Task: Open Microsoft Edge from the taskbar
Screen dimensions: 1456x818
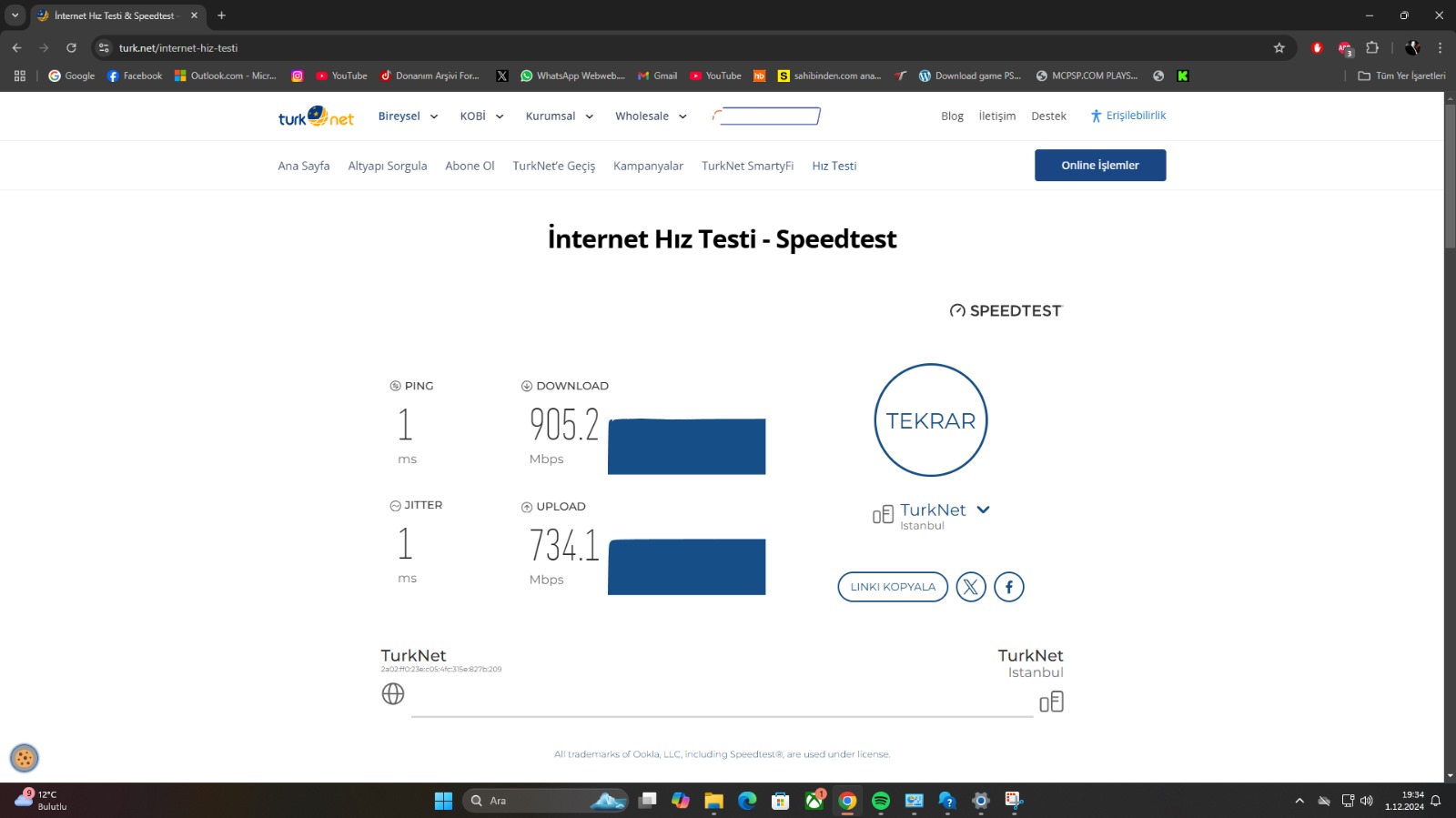Action: point(747,801)
